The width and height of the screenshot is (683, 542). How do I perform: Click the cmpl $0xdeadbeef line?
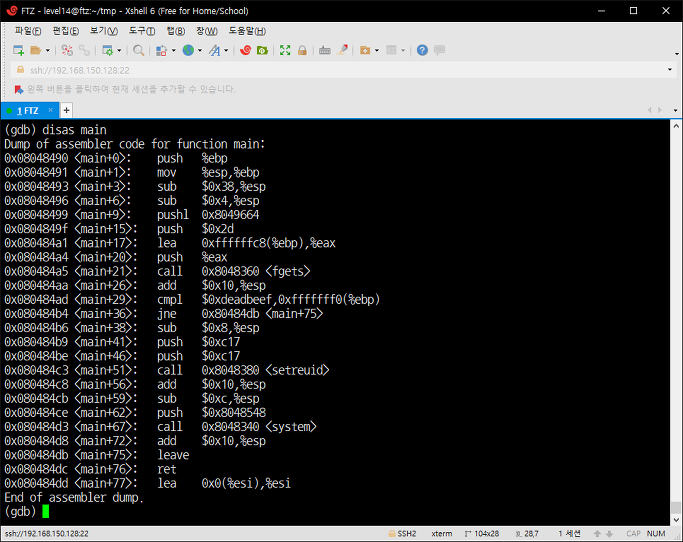(192, 300)
